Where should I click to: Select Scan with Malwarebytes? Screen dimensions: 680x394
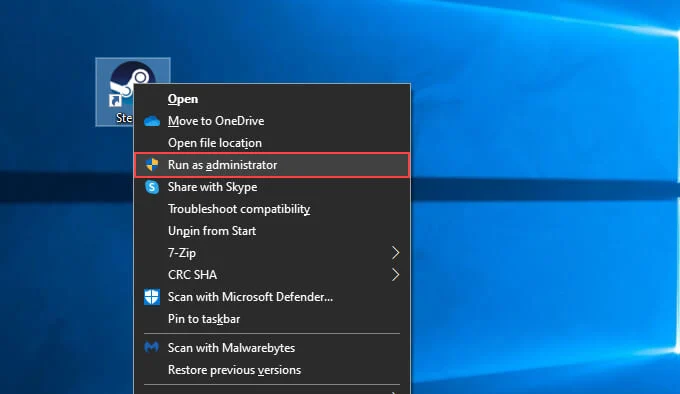coord(272,348)
